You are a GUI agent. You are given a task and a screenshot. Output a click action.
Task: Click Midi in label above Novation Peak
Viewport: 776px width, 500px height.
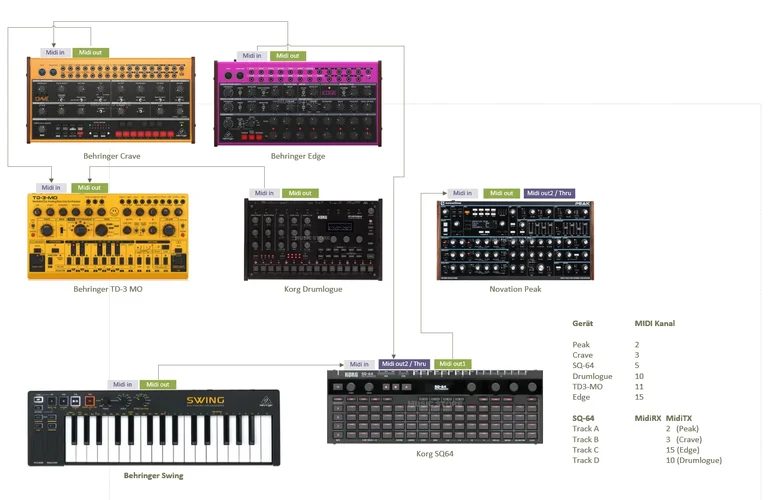[463, 193]
